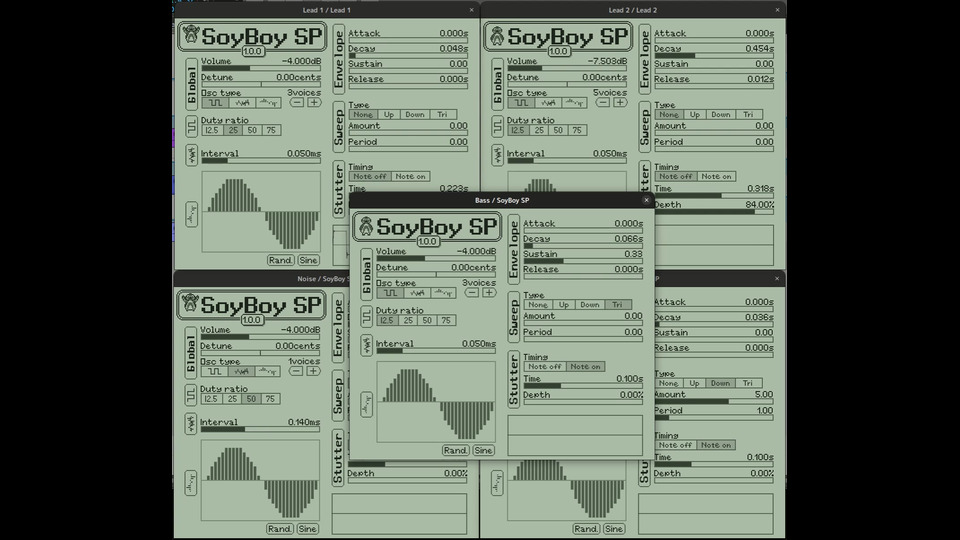Set duty ratio 25 in Lead 1 window
The width and height of the screenshot is (960, 540).
click(x=233, y=130)
